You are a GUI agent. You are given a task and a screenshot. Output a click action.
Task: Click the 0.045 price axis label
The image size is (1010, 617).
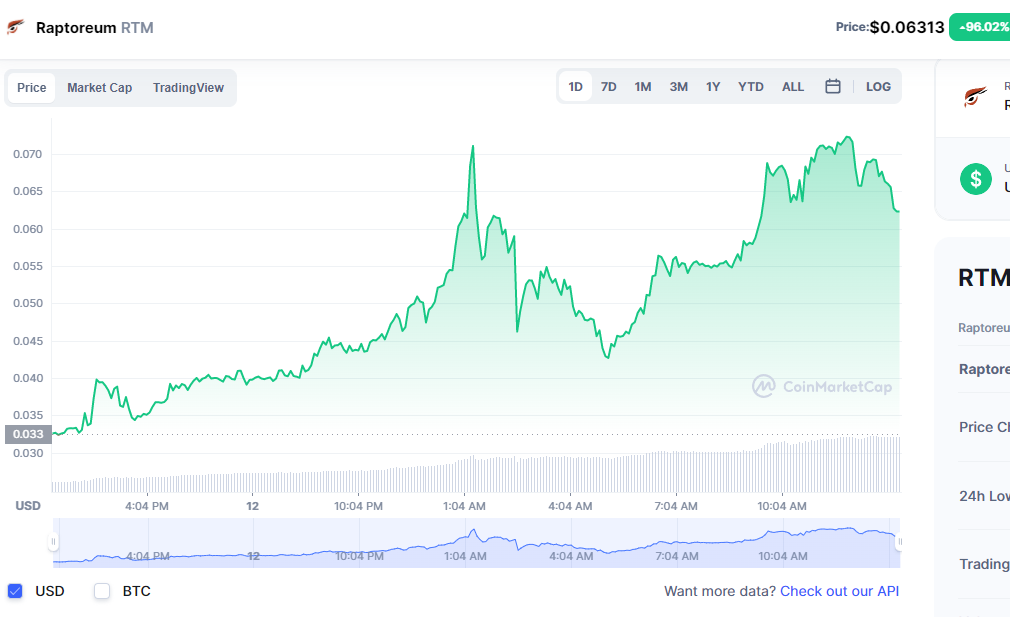pos(28,341)
